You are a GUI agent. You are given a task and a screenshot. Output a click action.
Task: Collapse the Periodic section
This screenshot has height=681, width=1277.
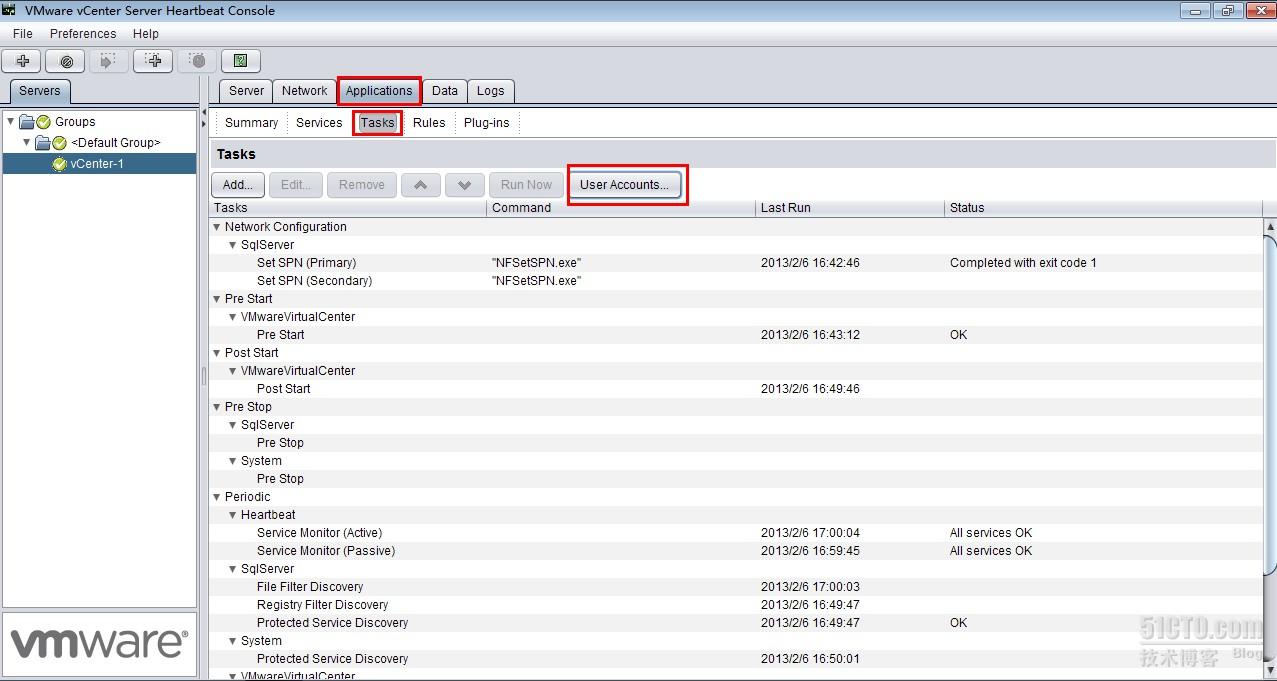(x=217, y=497)
